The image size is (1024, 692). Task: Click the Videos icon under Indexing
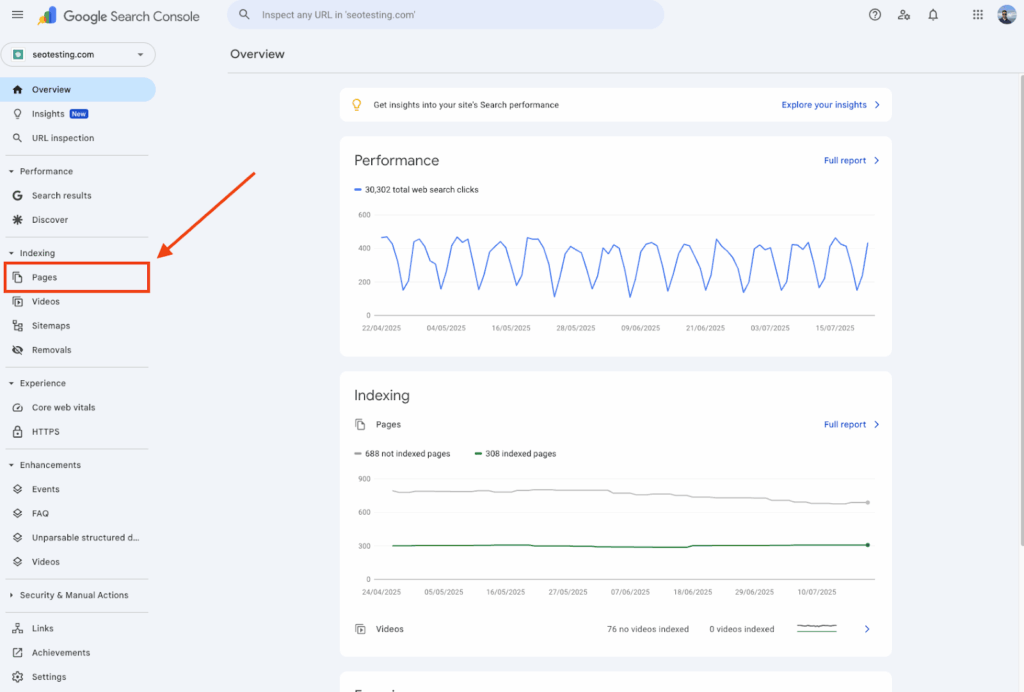click(x=18, y=302)
